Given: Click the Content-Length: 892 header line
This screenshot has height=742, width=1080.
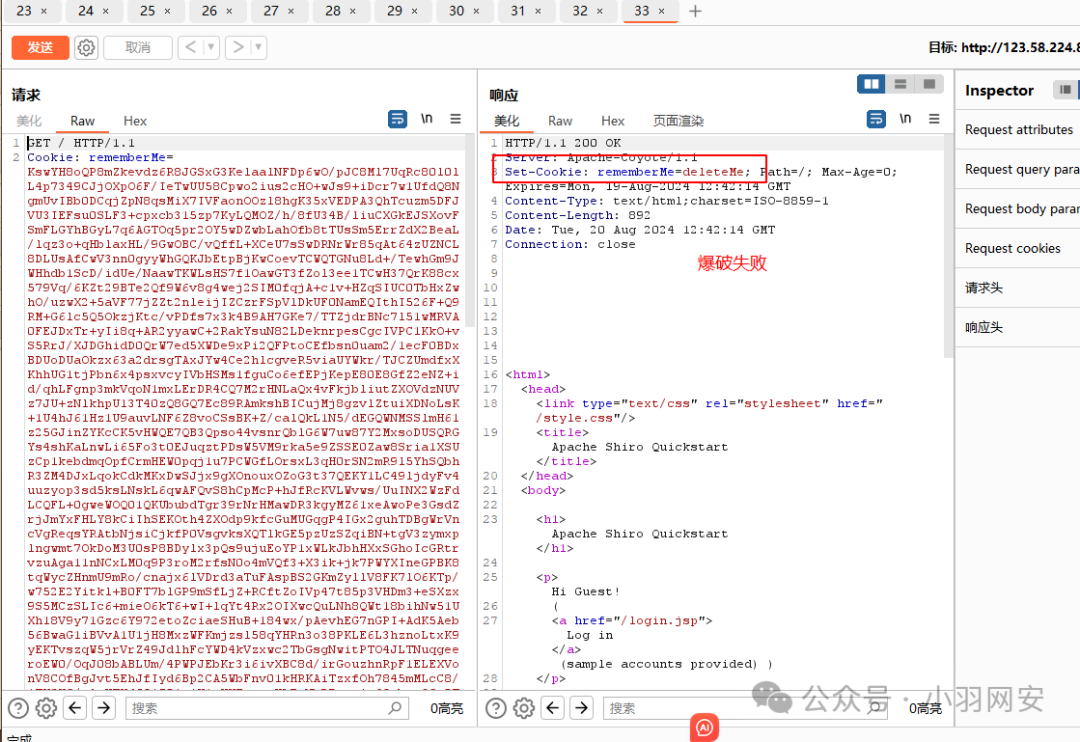Looking at the screenshot, I should click(577, 215).
